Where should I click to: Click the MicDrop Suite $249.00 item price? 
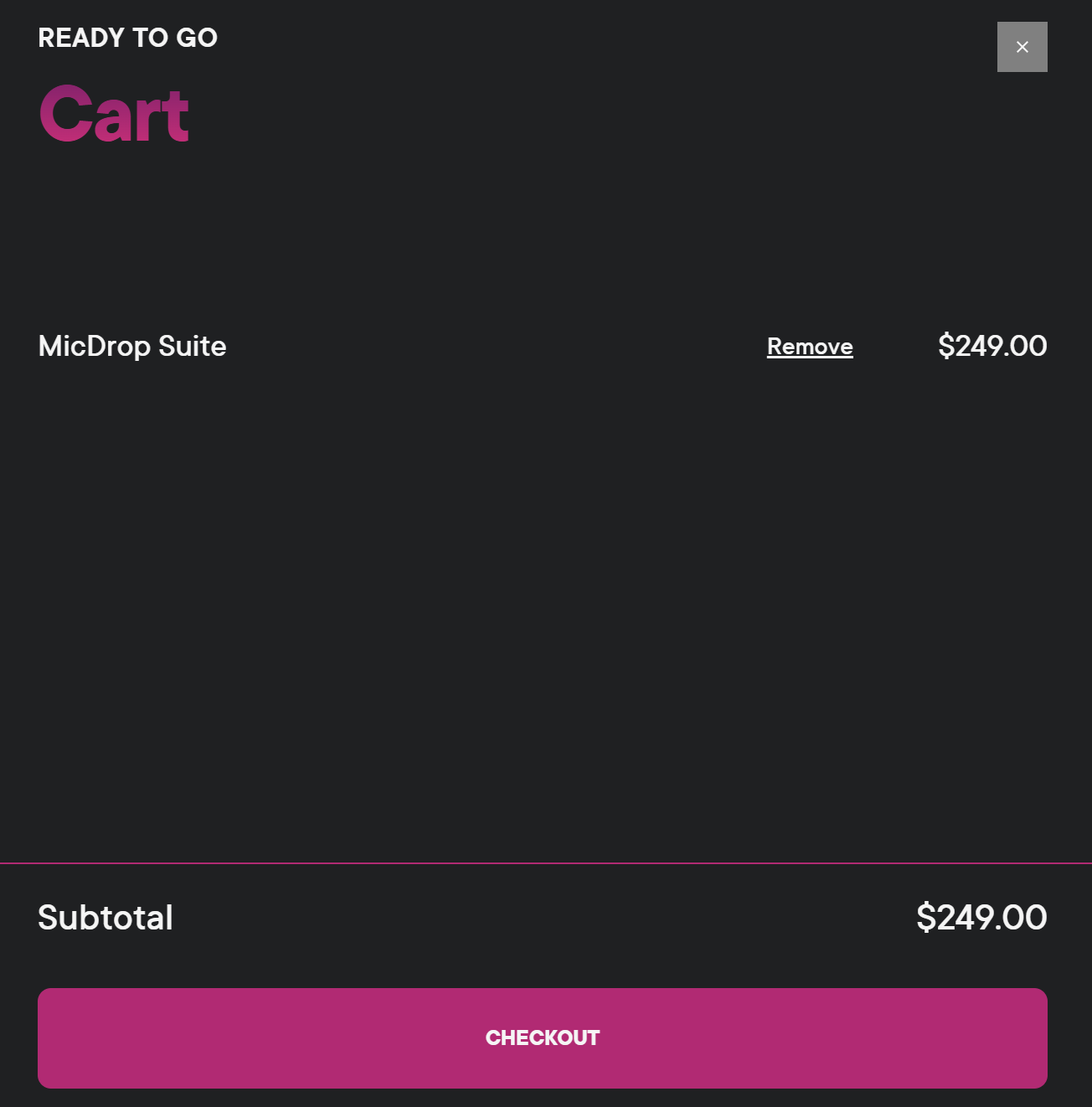992,346
